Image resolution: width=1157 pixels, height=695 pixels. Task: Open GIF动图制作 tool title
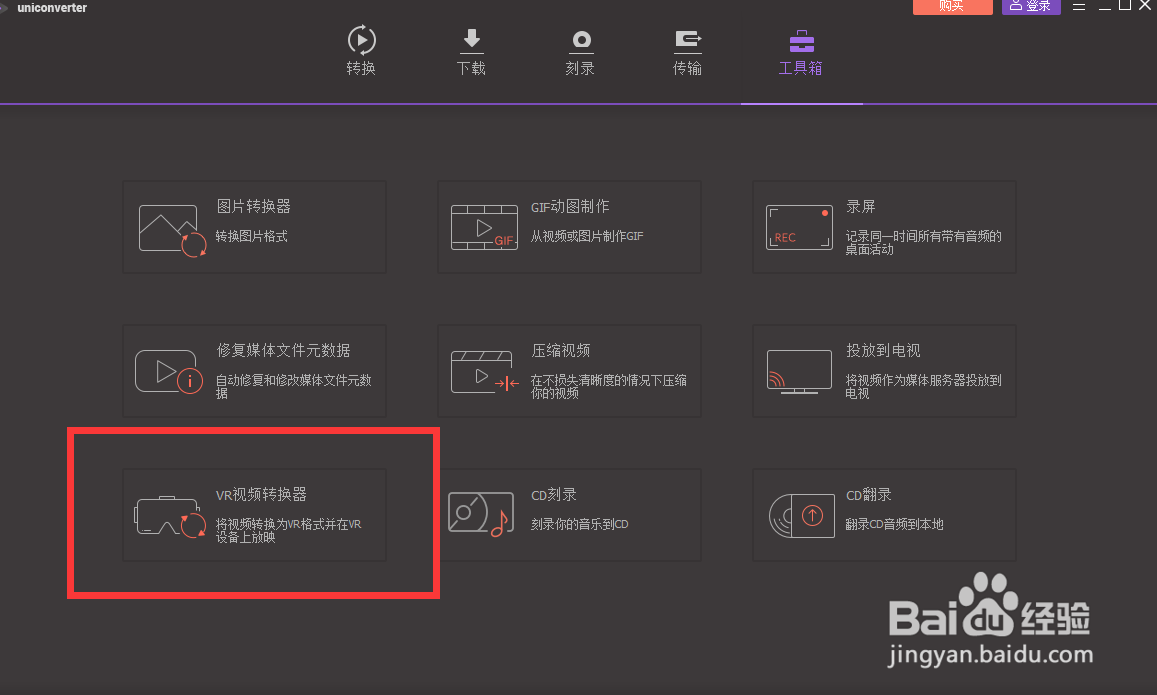click(x=570, y=207)
